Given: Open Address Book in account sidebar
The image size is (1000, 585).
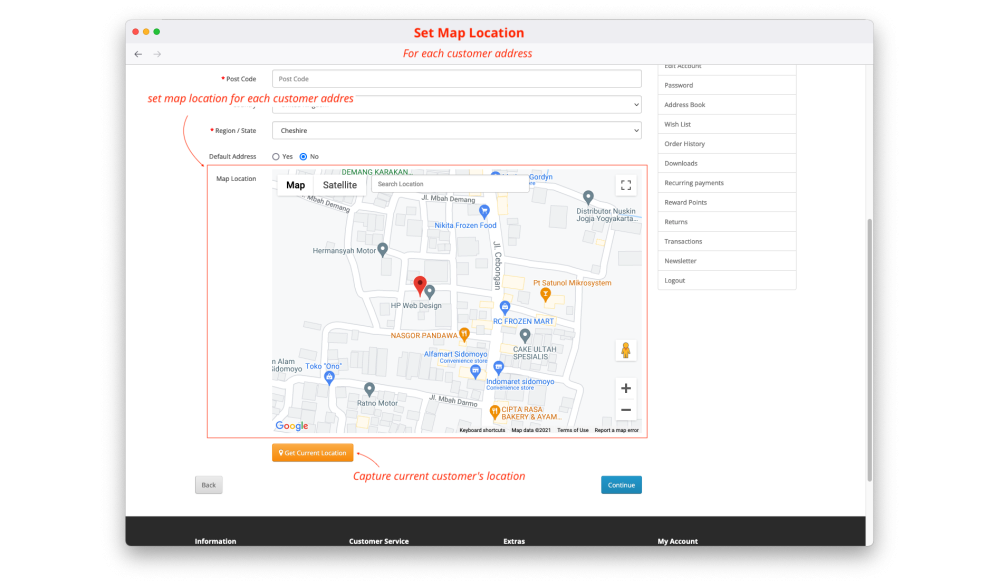Looking at the screenshot, I should click(685, 105).
